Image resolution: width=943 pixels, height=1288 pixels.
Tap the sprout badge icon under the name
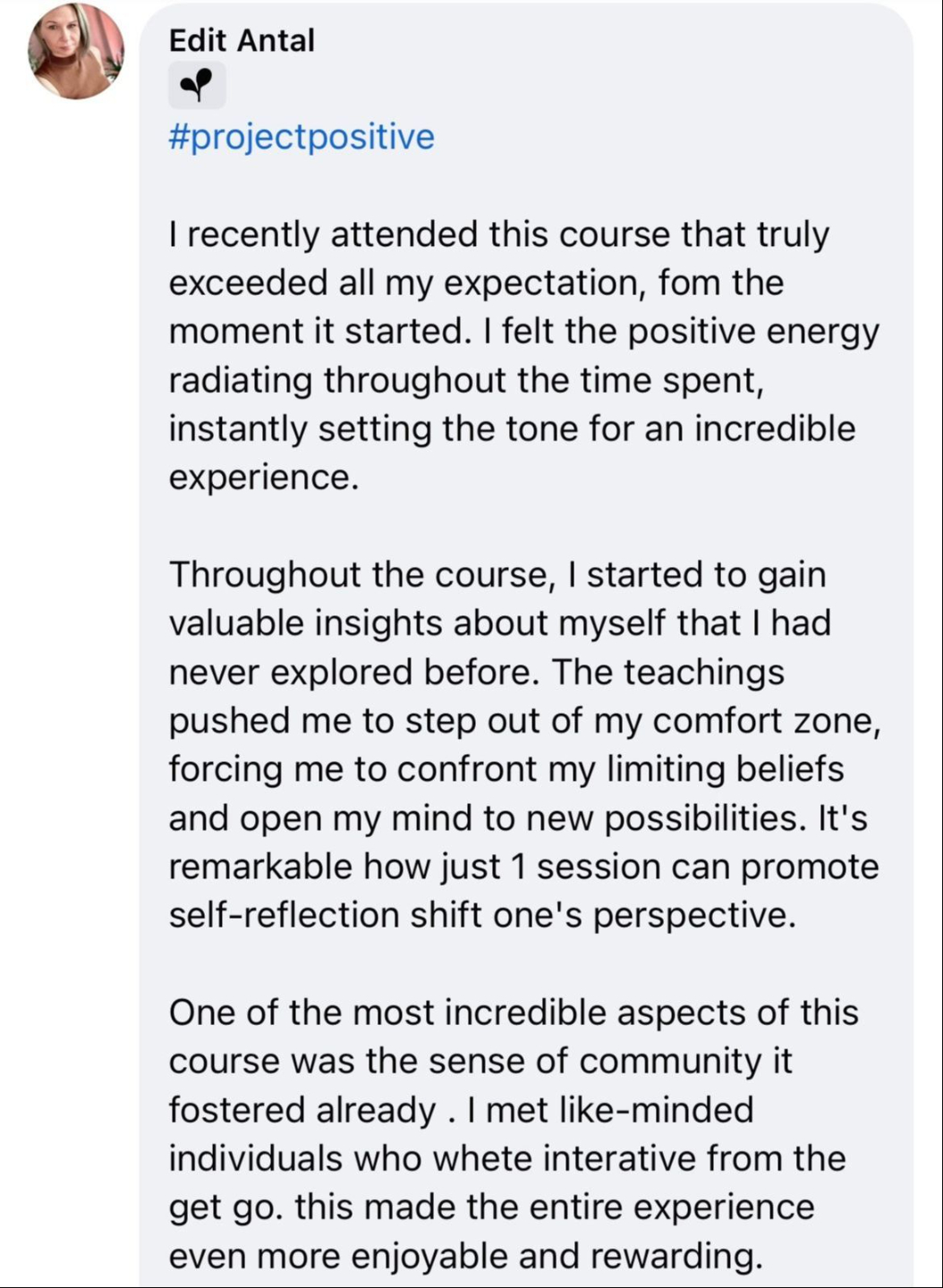click(197, 86)
